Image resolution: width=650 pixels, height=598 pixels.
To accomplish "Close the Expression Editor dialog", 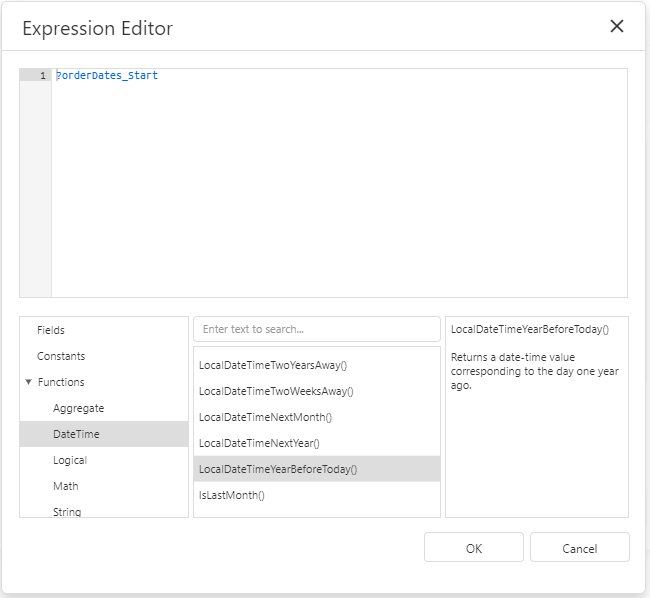I will tap(616, 26).
